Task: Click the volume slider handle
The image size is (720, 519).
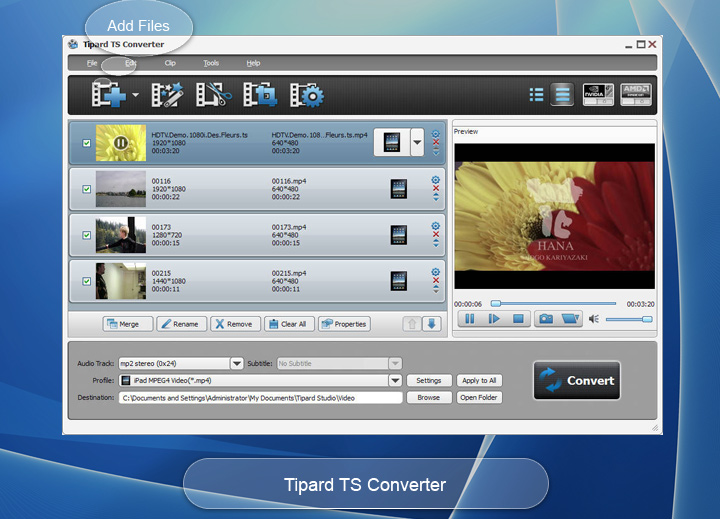Action: 647,319
